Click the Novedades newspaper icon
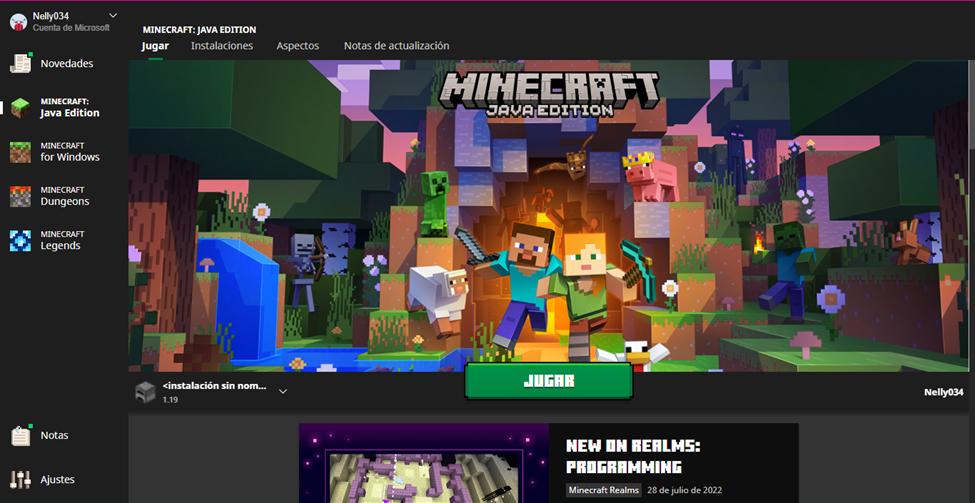 [21, 63]
